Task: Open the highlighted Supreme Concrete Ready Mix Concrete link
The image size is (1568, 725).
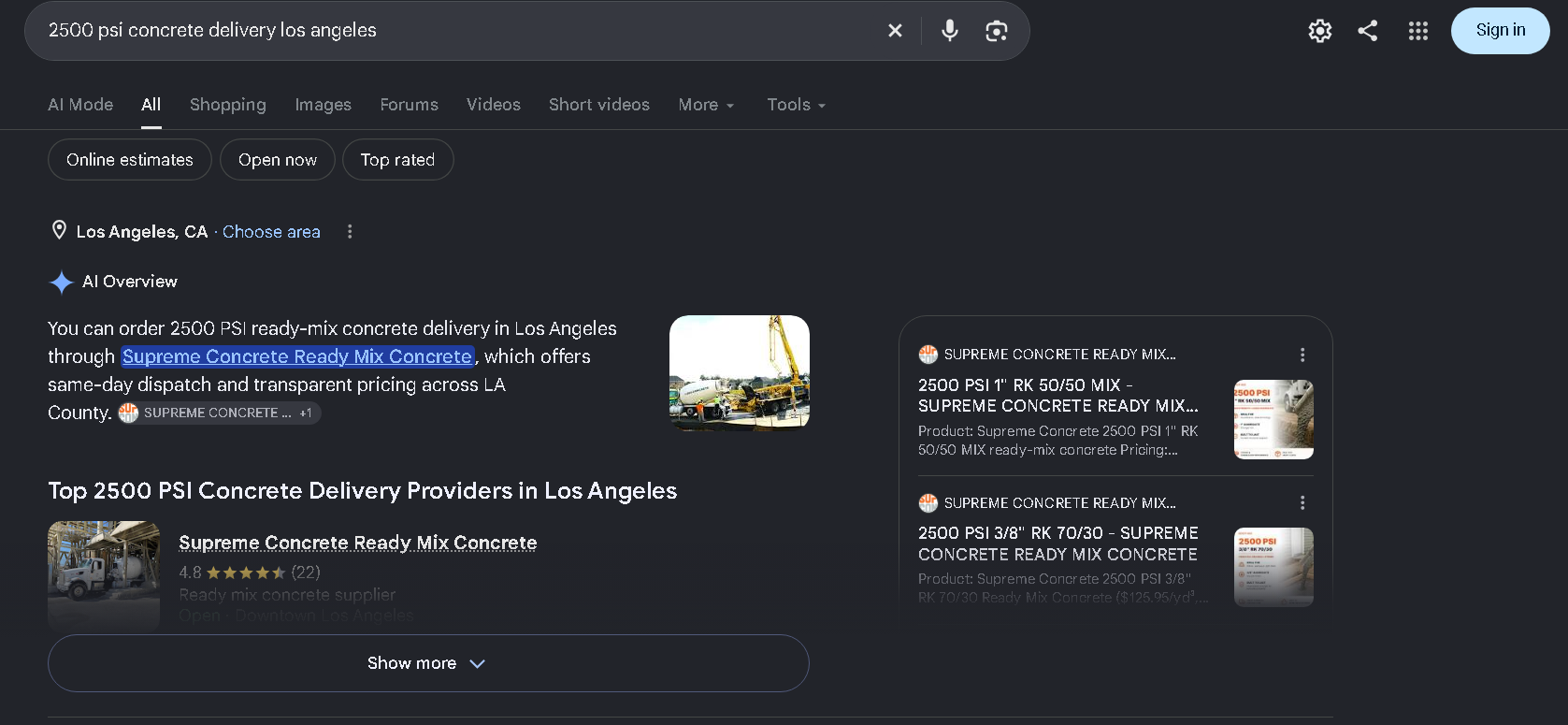Action: coord(297,356)
